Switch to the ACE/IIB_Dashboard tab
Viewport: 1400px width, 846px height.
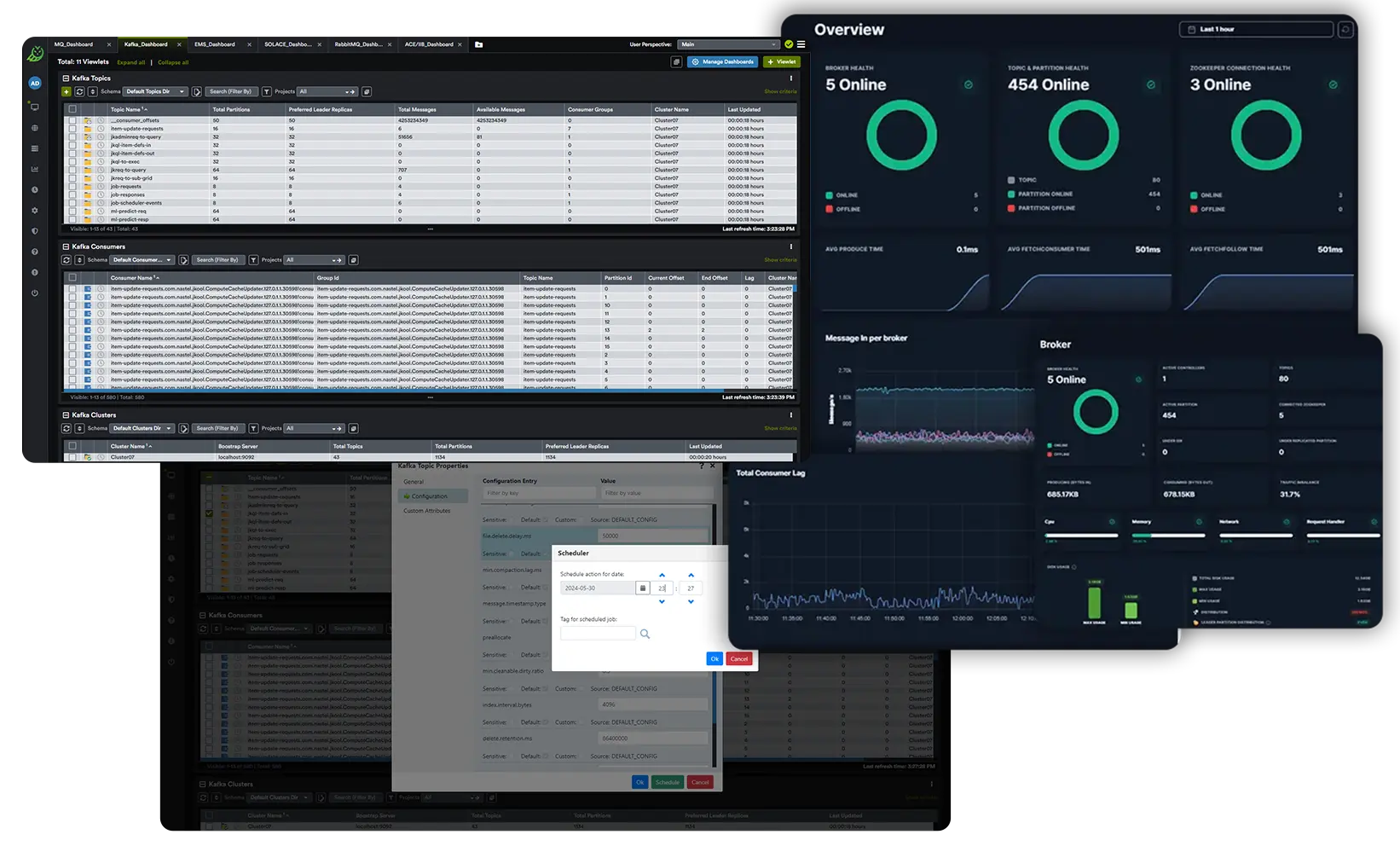point(429,44)
